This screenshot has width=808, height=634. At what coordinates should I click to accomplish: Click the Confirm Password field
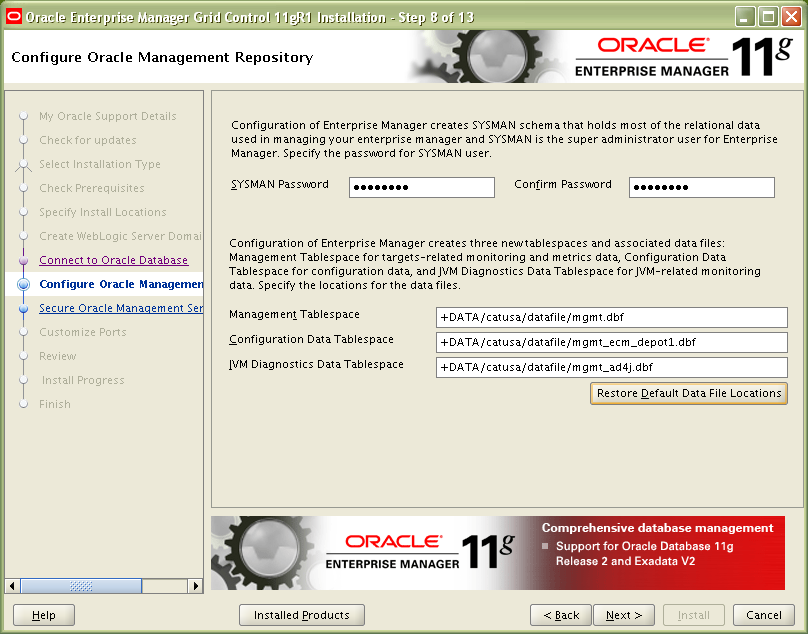coord(701,187)
